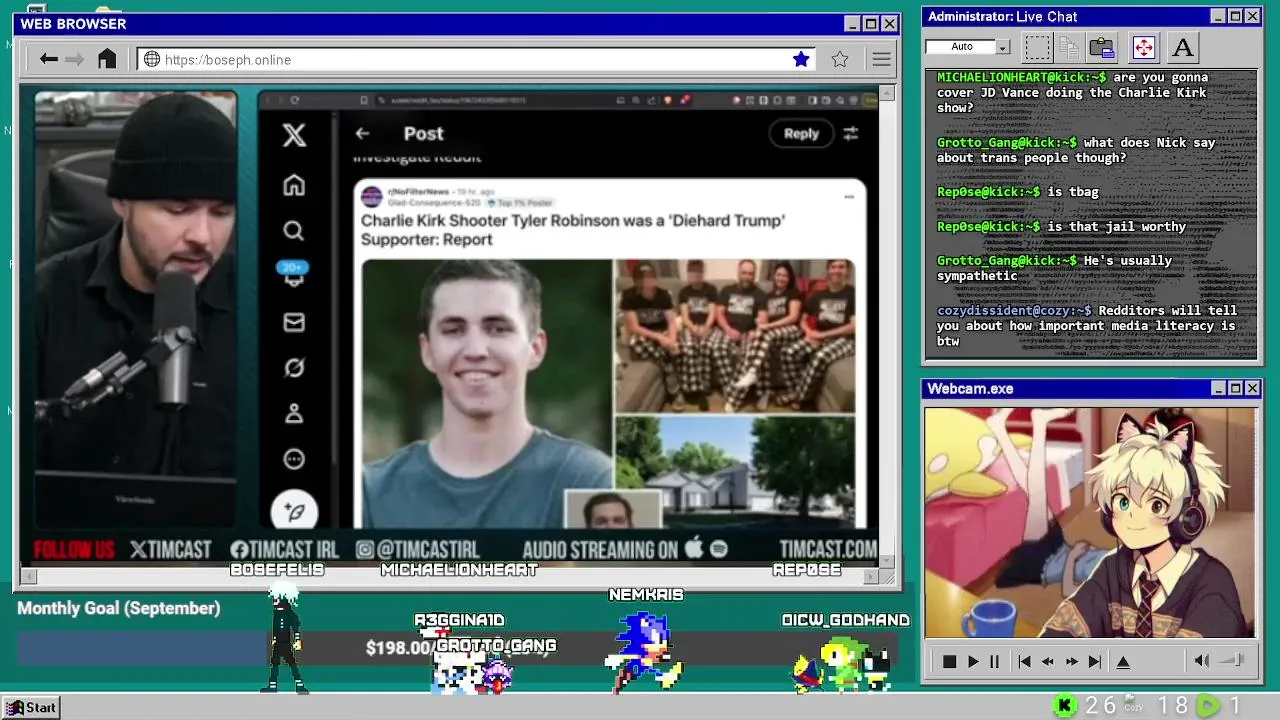
Task: Open the browser home page
Action: [x=107, y=59]
